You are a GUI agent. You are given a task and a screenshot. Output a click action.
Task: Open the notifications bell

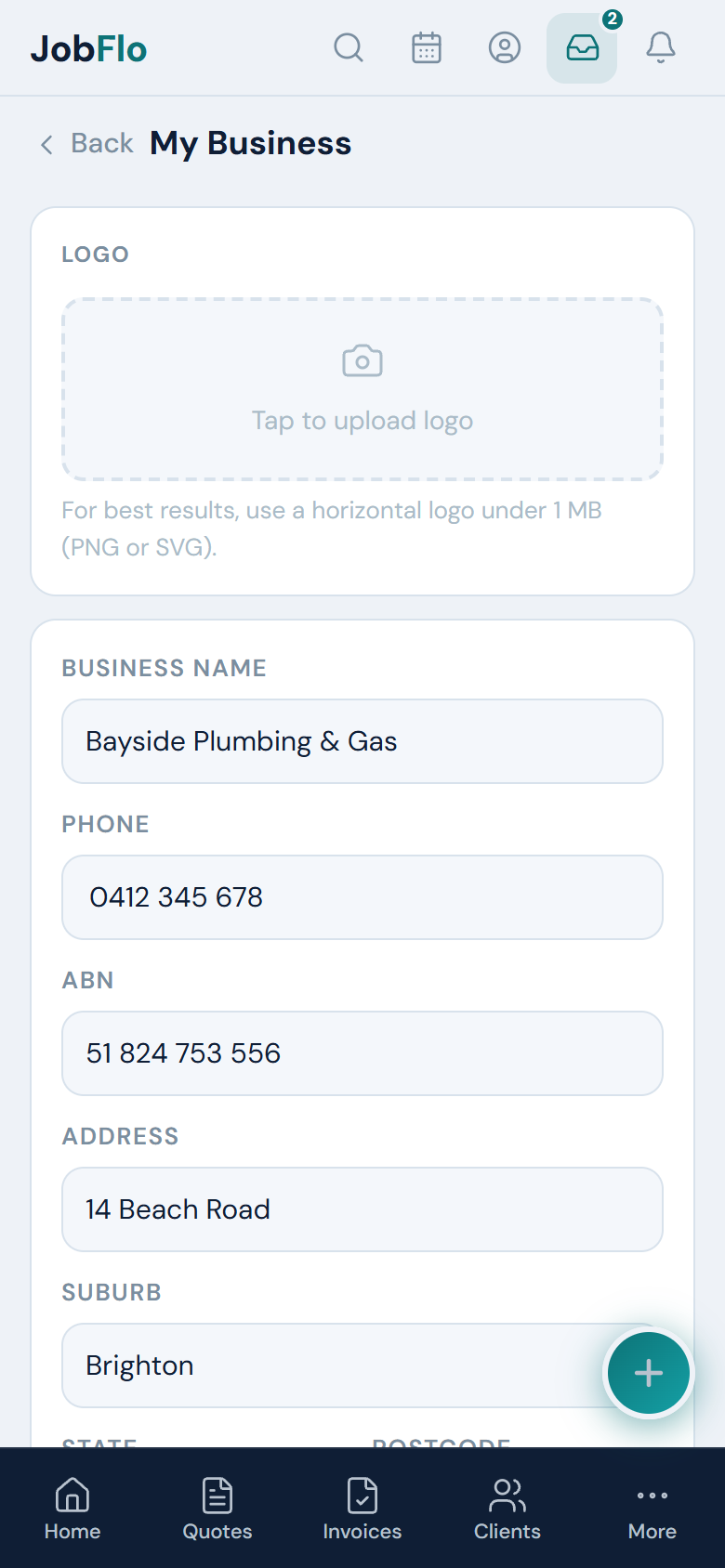[x=661, y=47]
